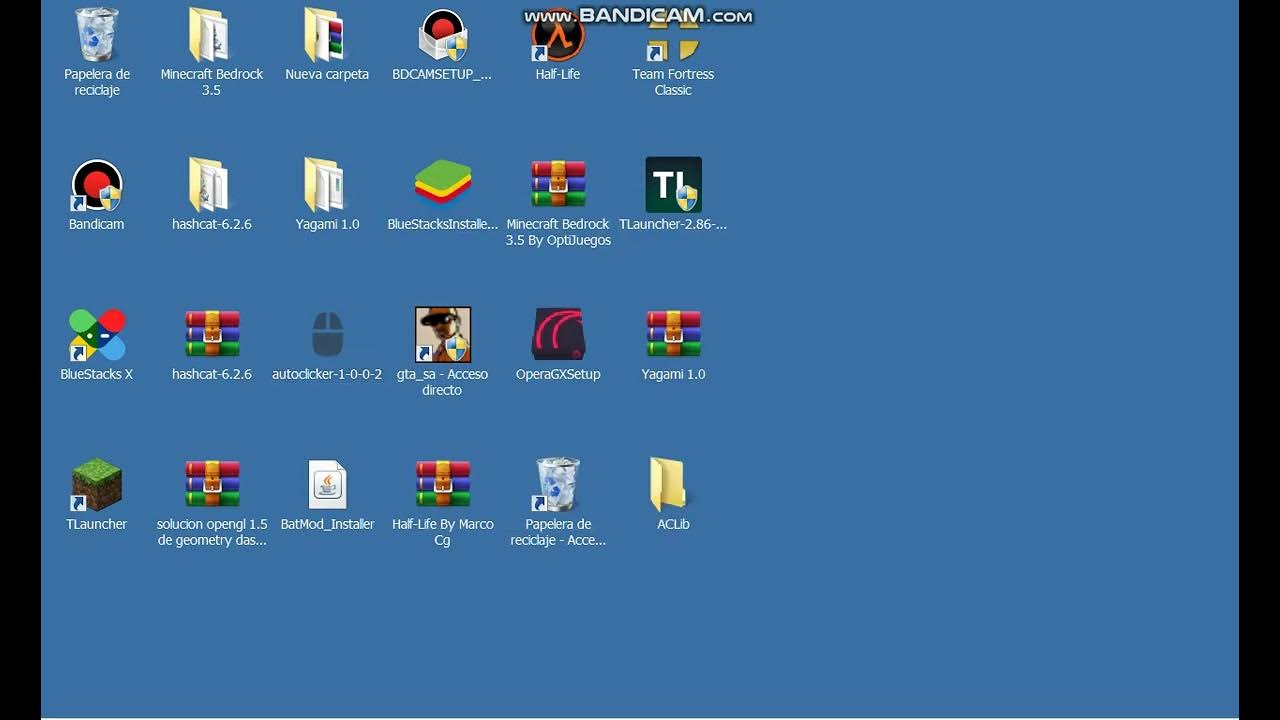
Task: Select the Half-Life lambda shortcut
Action: coord(558,35)
